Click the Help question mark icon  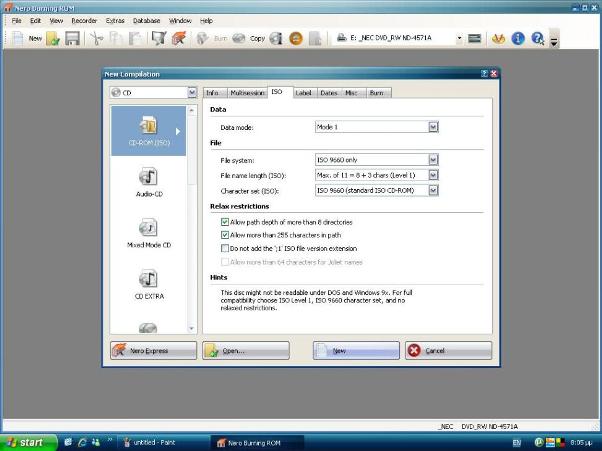[x=538, y=38]
